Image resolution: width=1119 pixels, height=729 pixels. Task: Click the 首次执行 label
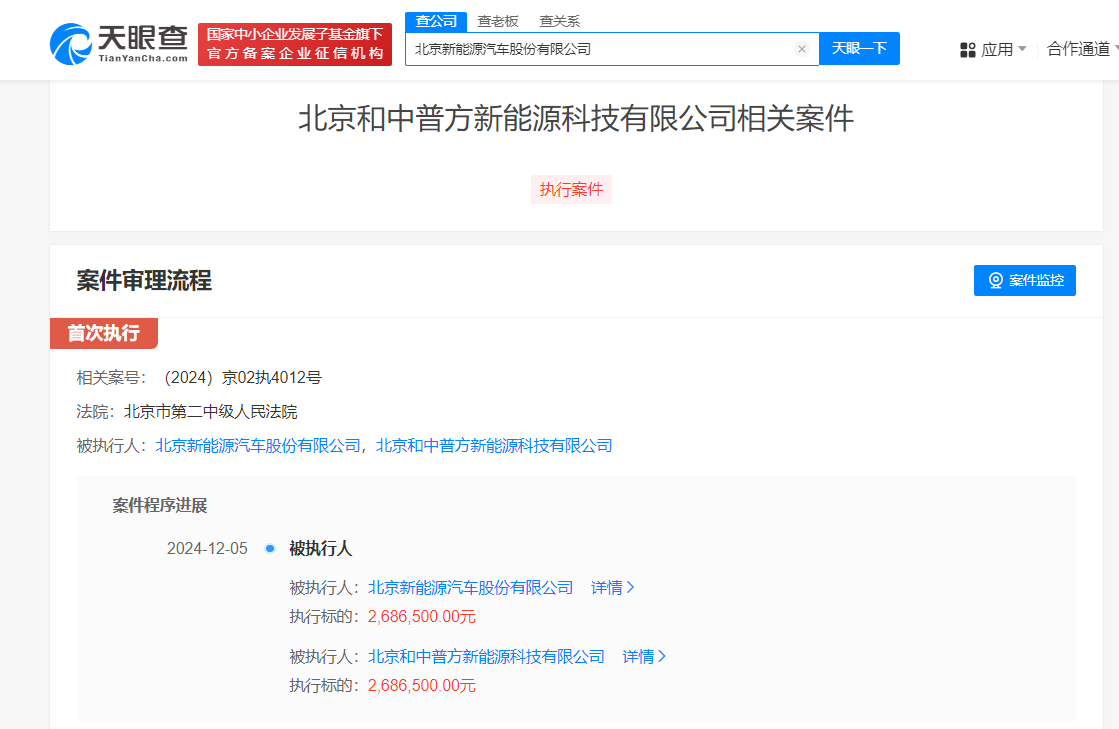[103, 333]
